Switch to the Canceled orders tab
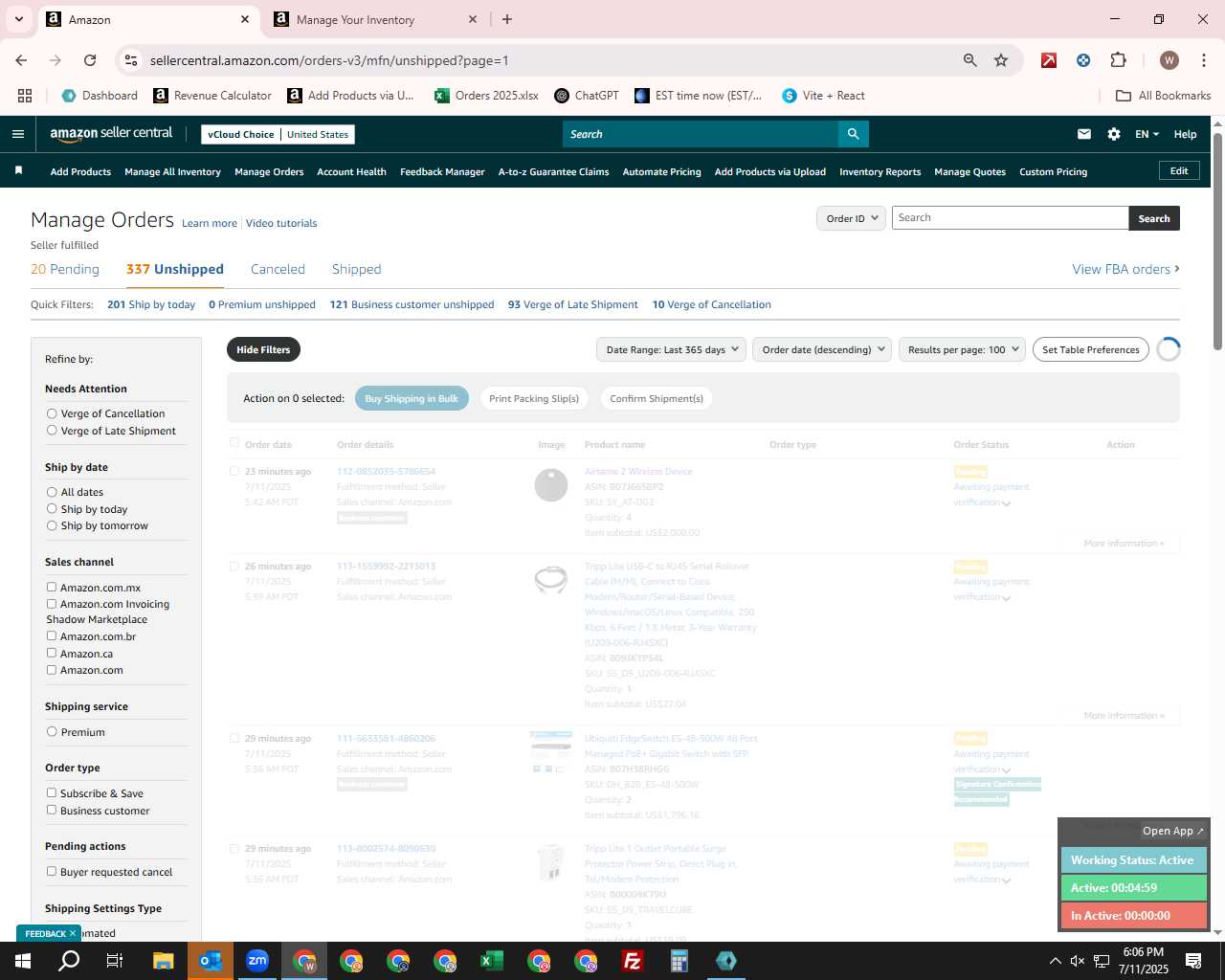 click(278, 269)
